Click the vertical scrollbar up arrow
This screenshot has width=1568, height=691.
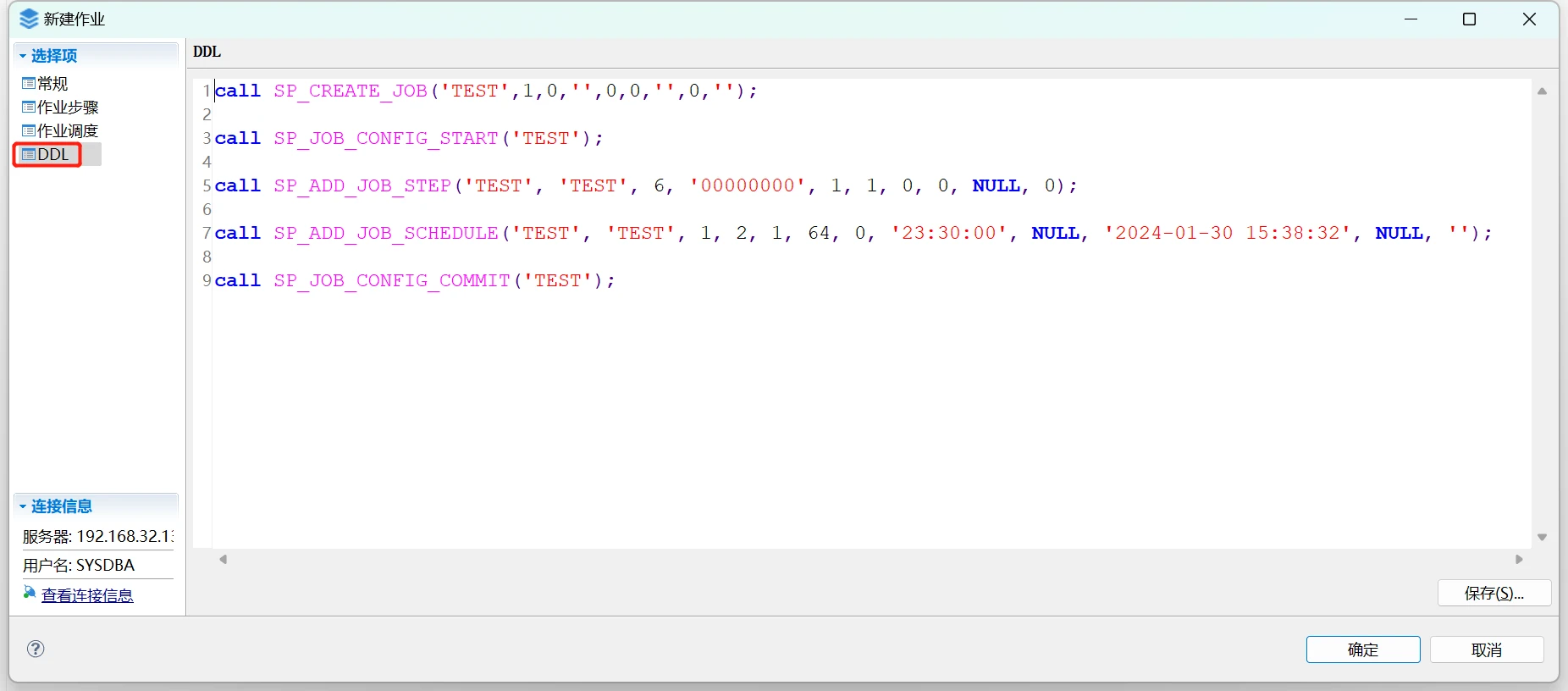click(x=1542, y=91)
